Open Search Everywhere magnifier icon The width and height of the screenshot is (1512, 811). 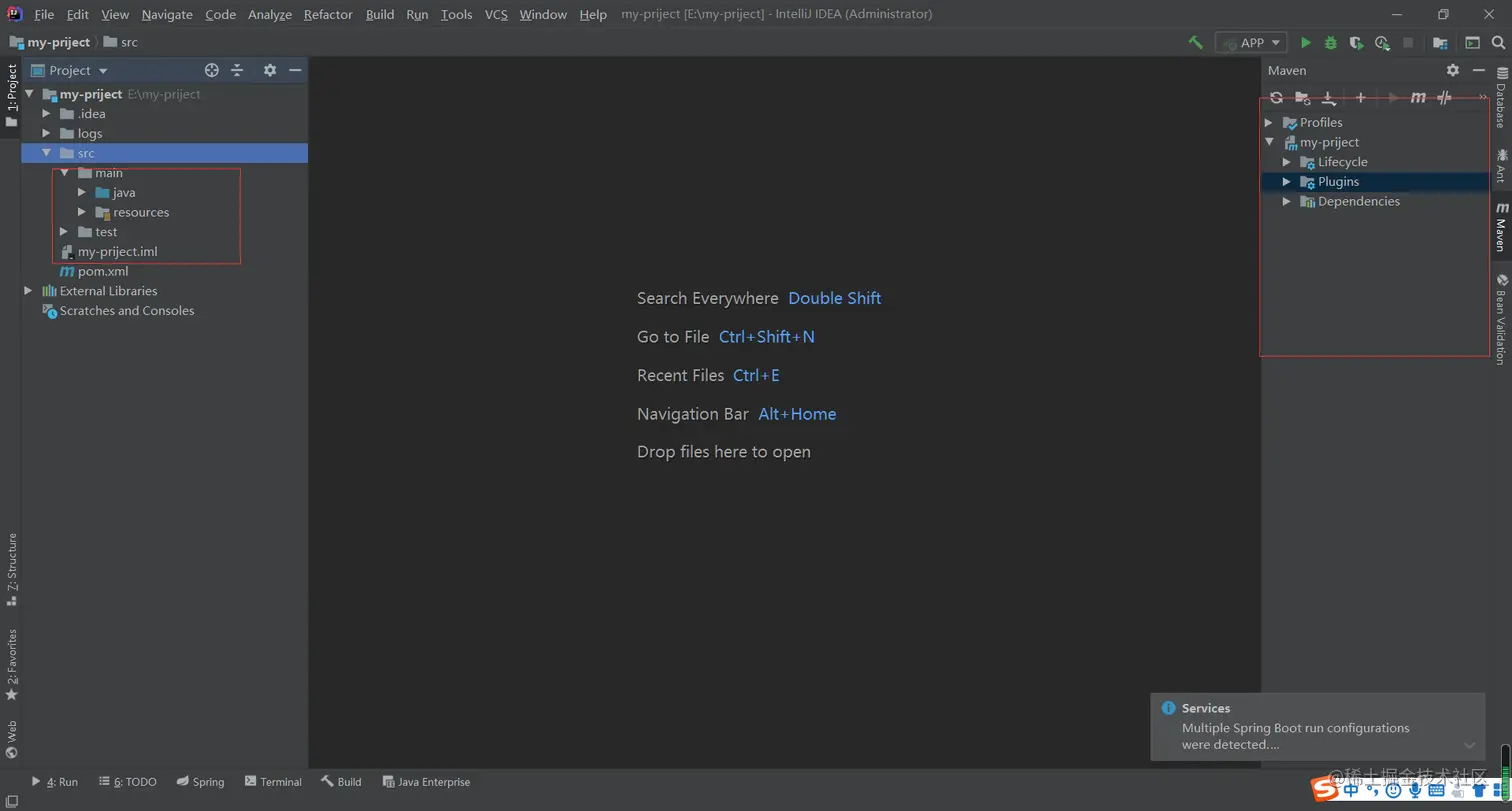1498,43
